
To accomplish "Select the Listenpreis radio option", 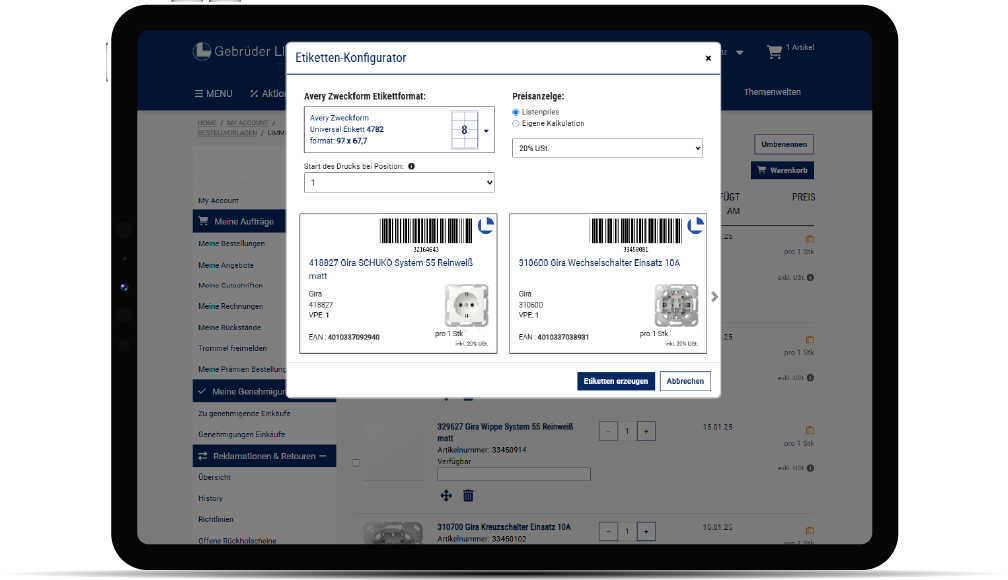I will pos(516,112).
